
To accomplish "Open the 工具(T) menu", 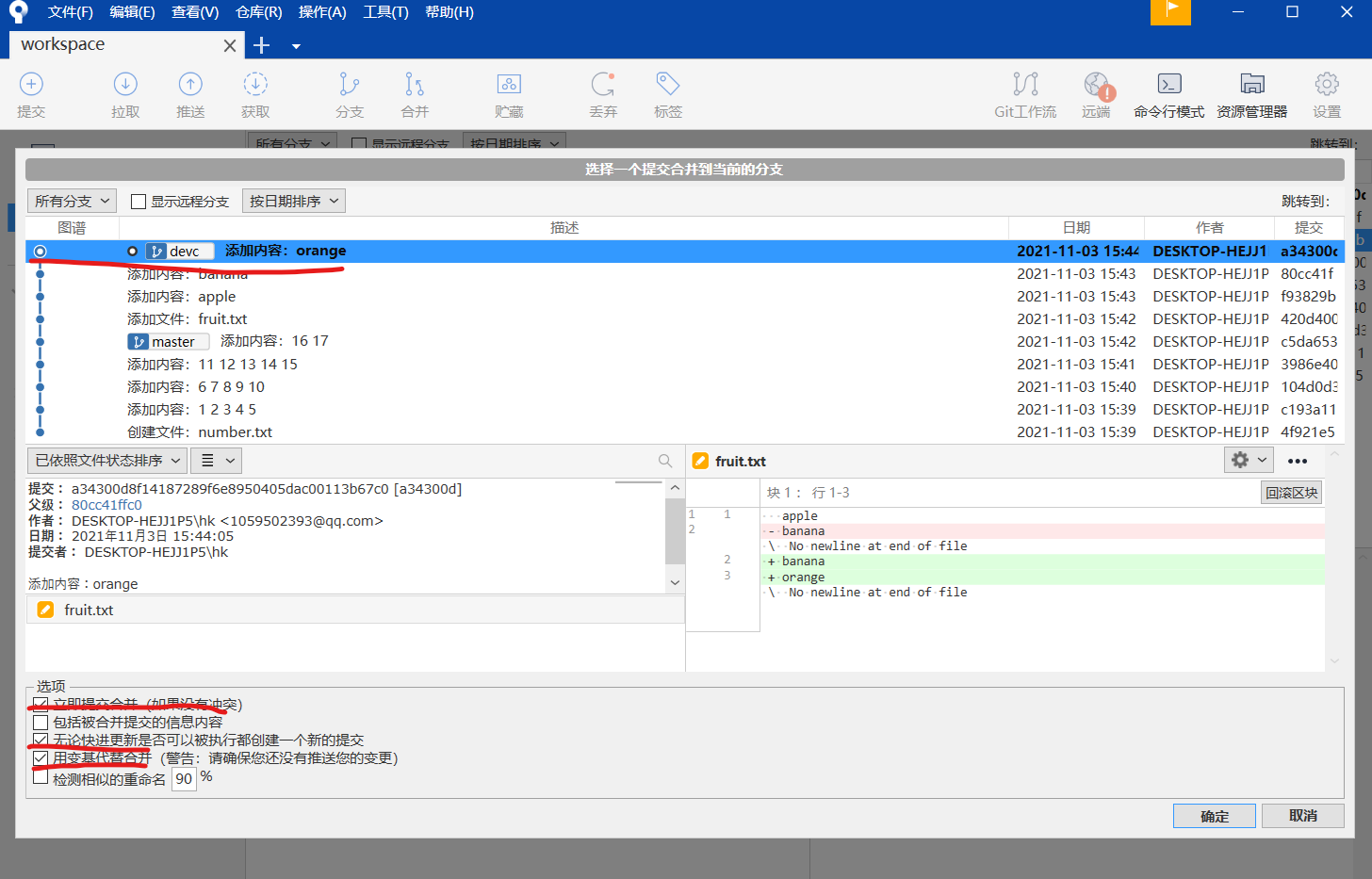I will tap(385, 12).
